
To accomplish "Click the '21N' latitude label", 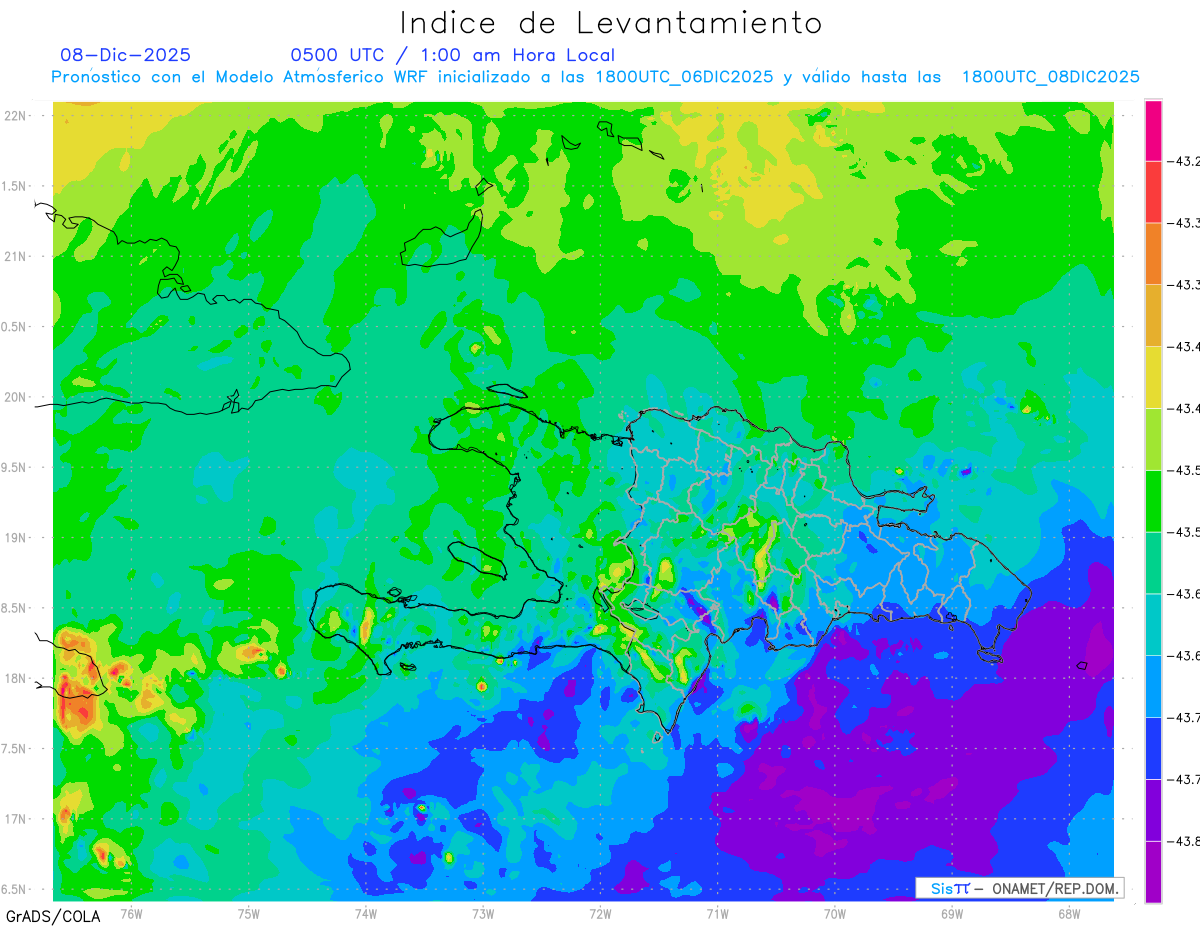I will point(16,257).
